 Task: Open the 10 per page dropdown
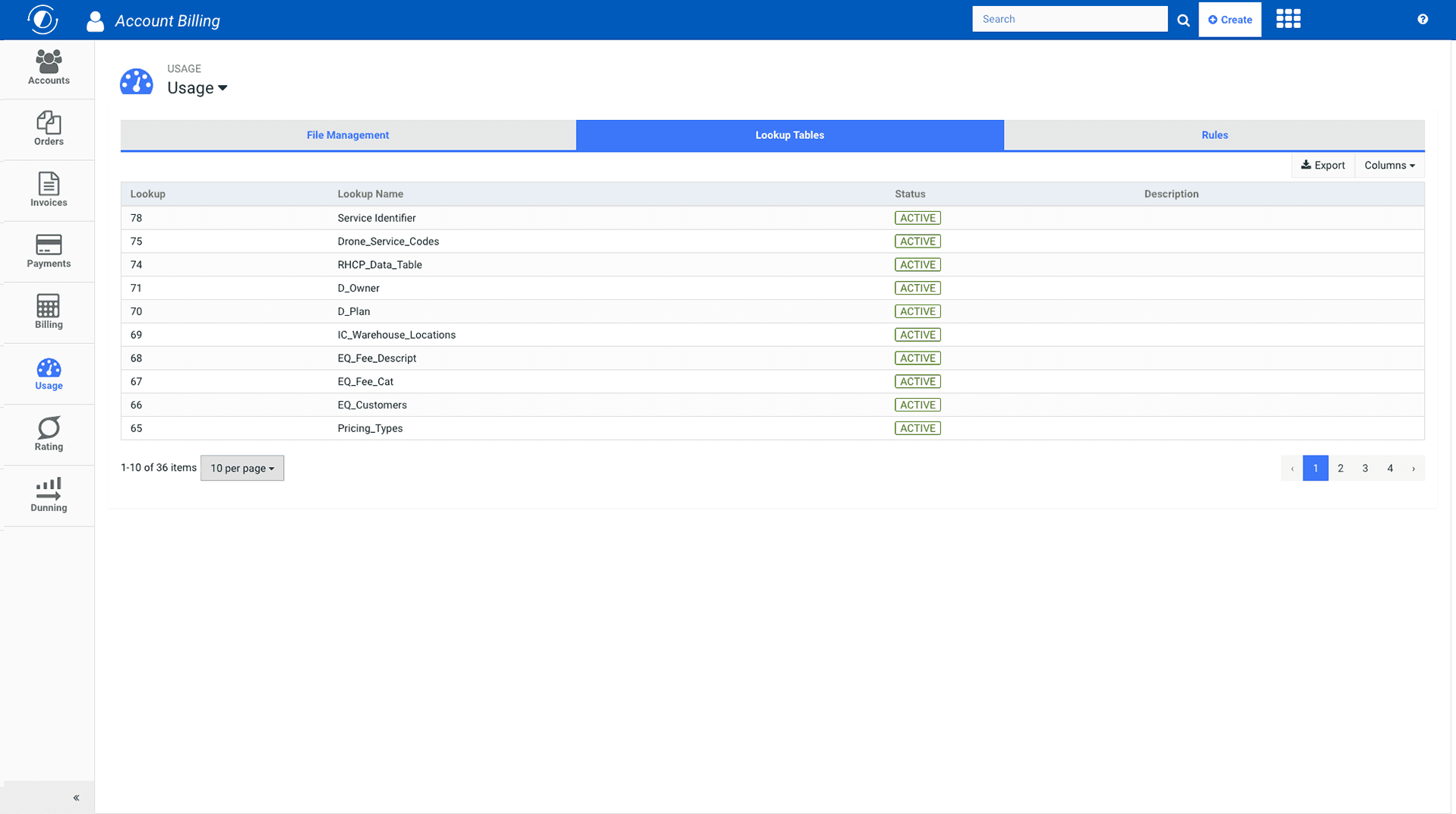tap(242, 469)
